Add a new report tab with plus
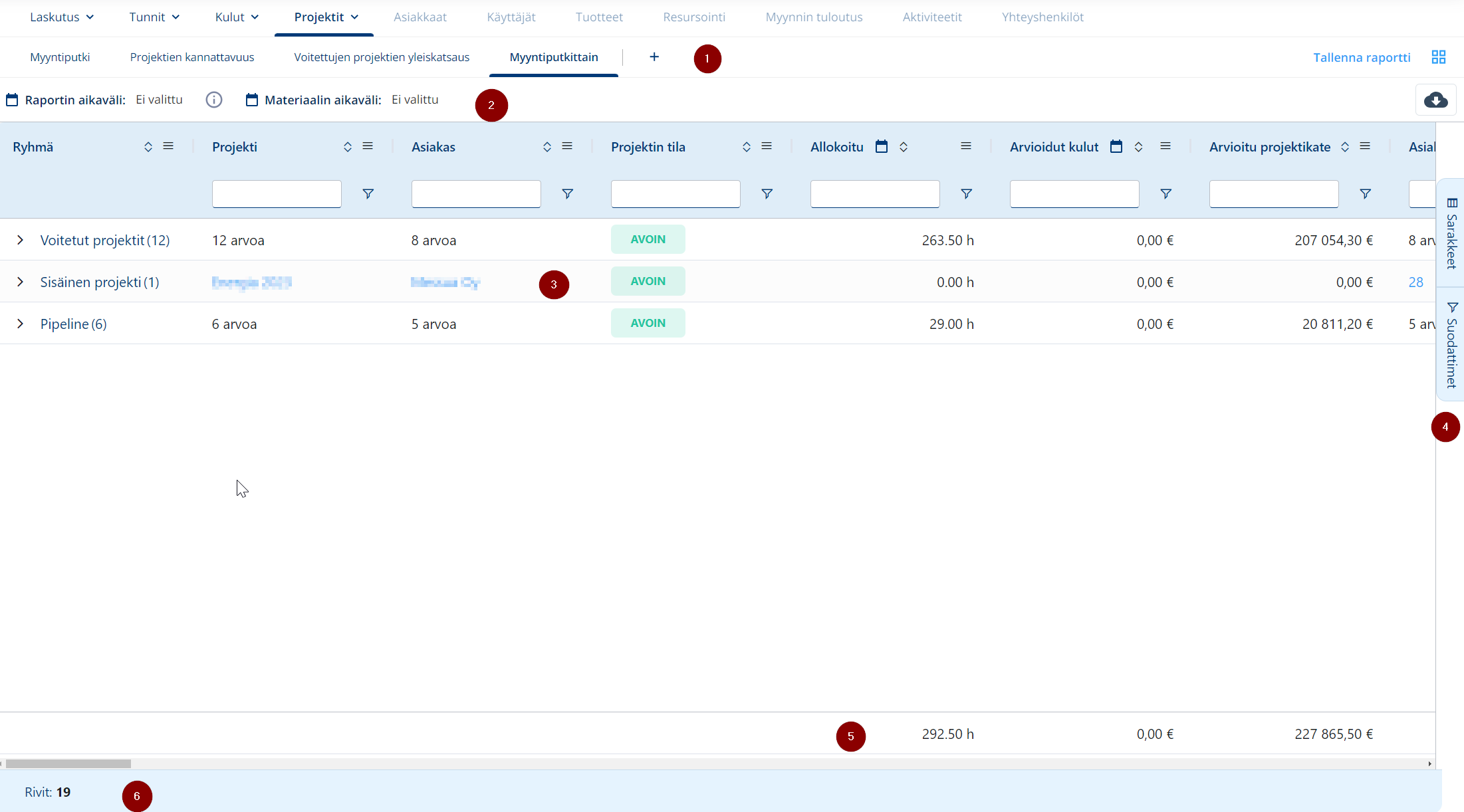The height and width of the screenshot is (812, 1464). pyautogui.click(x=654, y=57)
